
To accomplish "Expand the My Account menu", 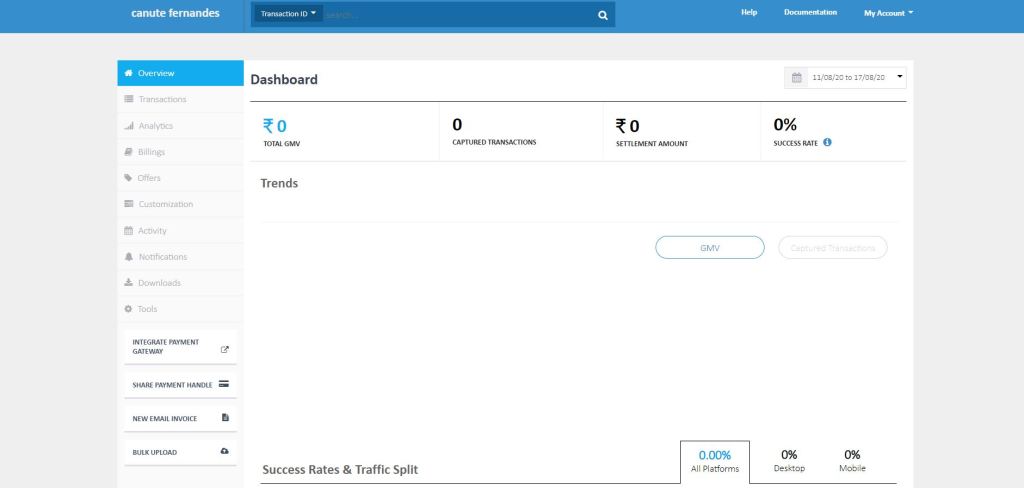I will coord(888,13).
